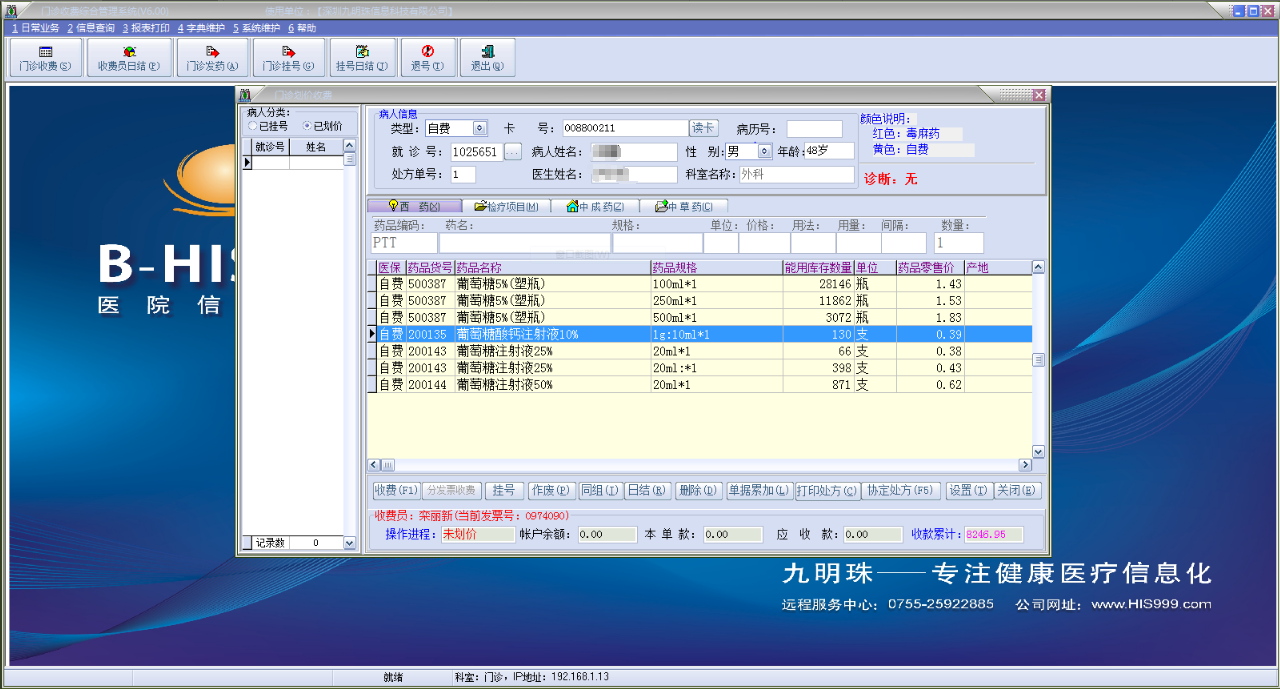Screen dimensions: 1280x689
Task: Click the 关闭(E) button
Action: point(1018,491)
